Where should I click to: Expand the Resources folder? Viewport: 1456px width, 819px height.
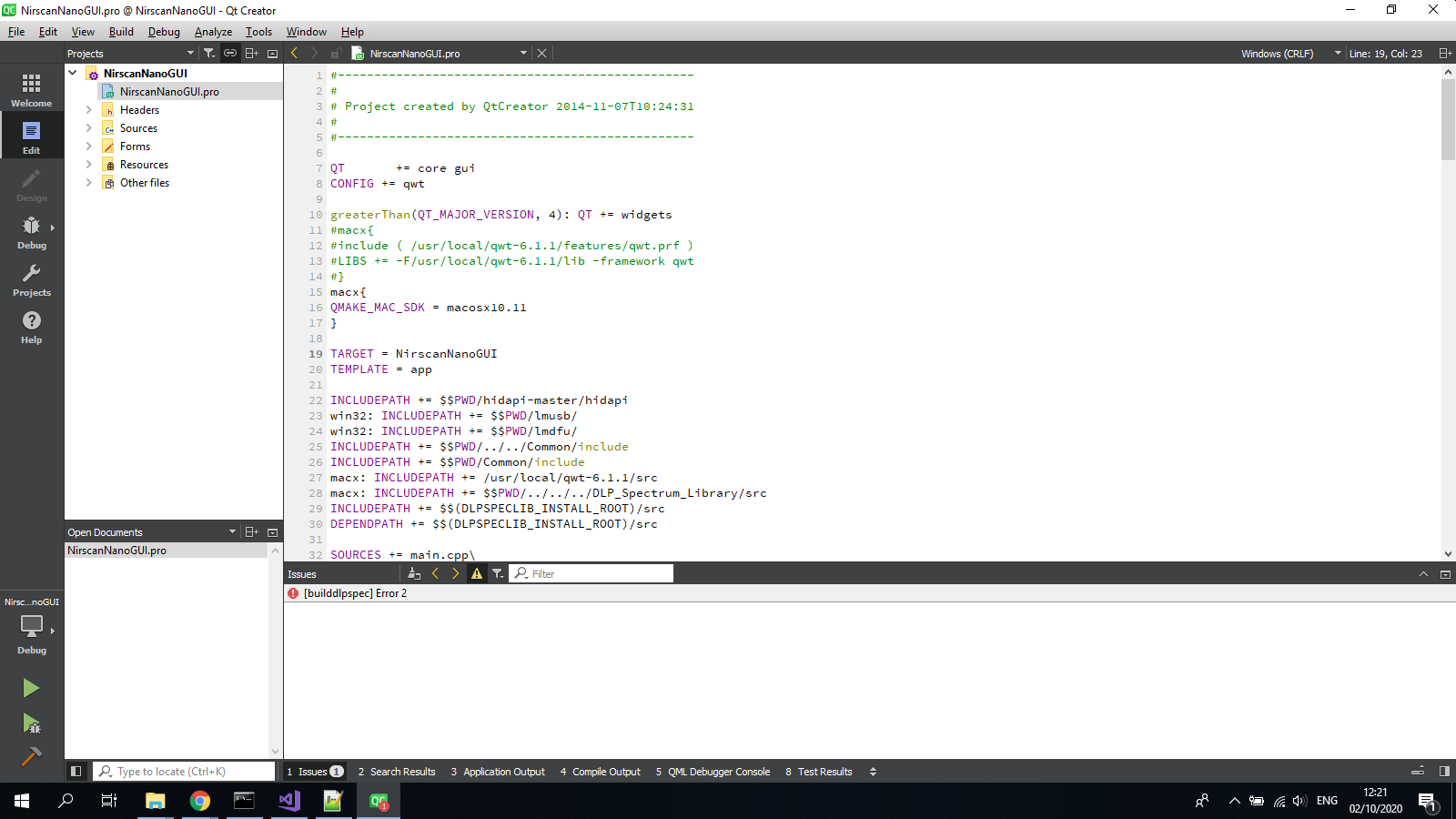click(88, 164)
